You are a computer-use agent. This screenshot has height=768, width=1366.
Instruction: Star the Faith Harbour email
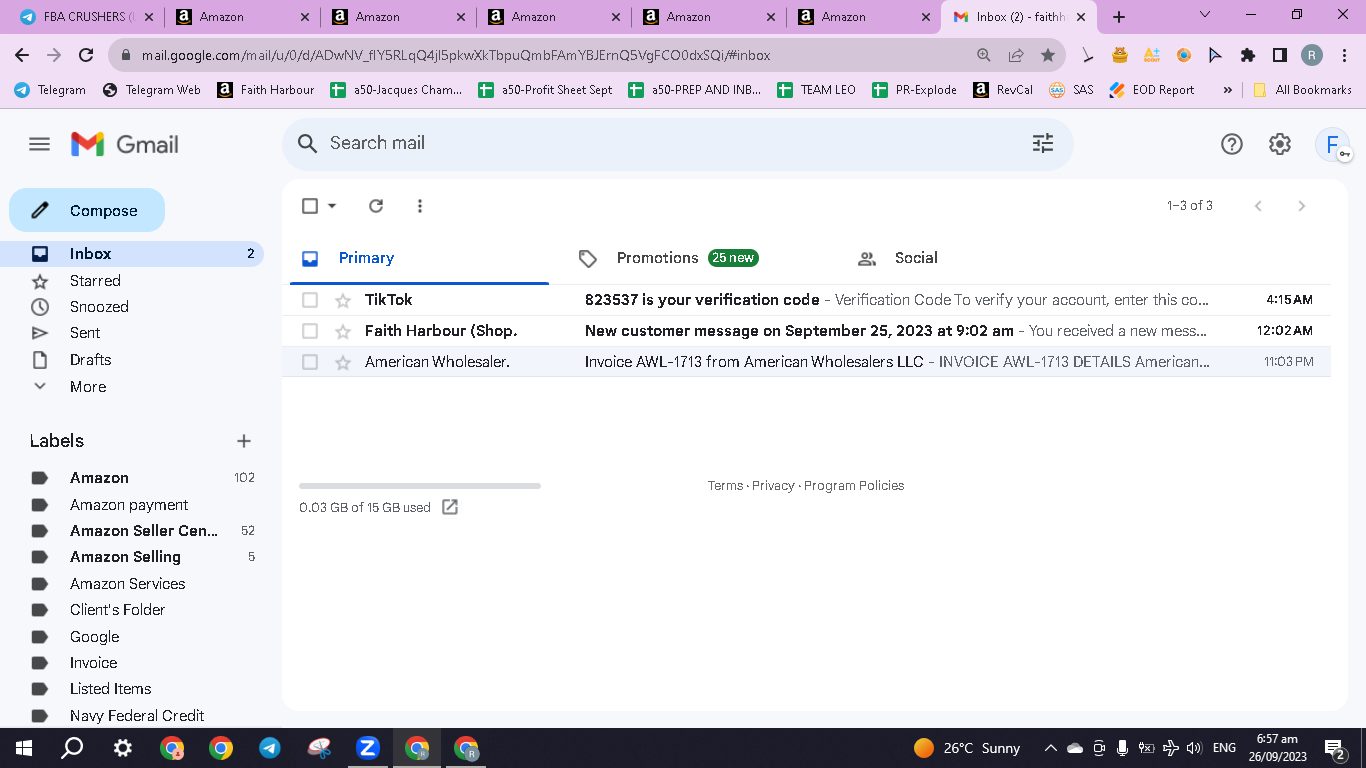(343, 331)
